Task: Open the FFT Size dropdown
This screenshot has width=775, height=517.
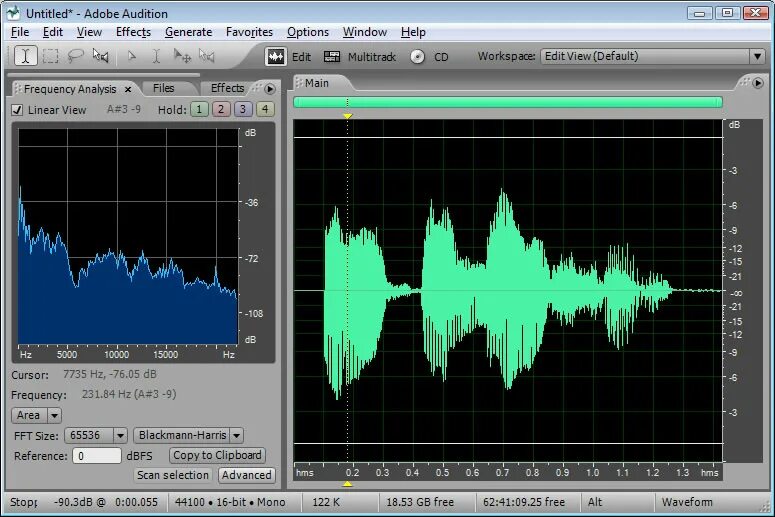Action: (x=120, y=435)
